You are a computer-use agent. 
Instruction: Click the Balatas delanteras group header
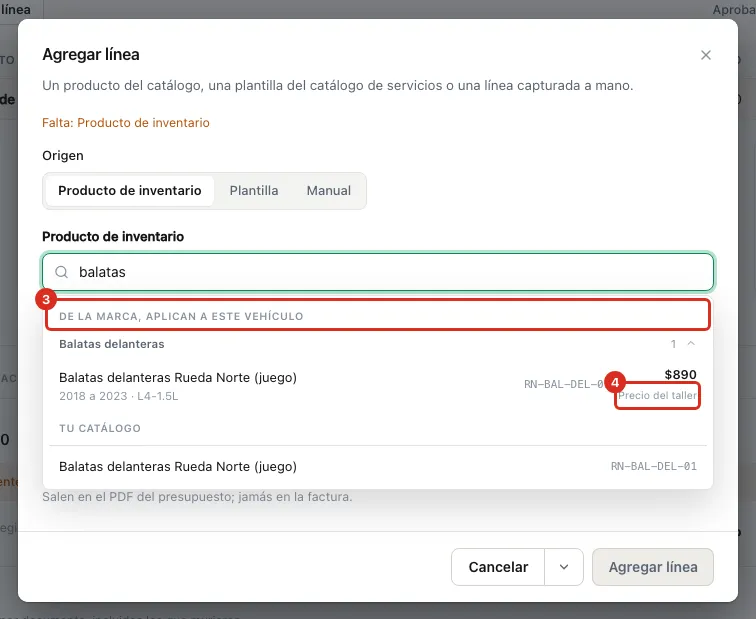pos(378,344)
